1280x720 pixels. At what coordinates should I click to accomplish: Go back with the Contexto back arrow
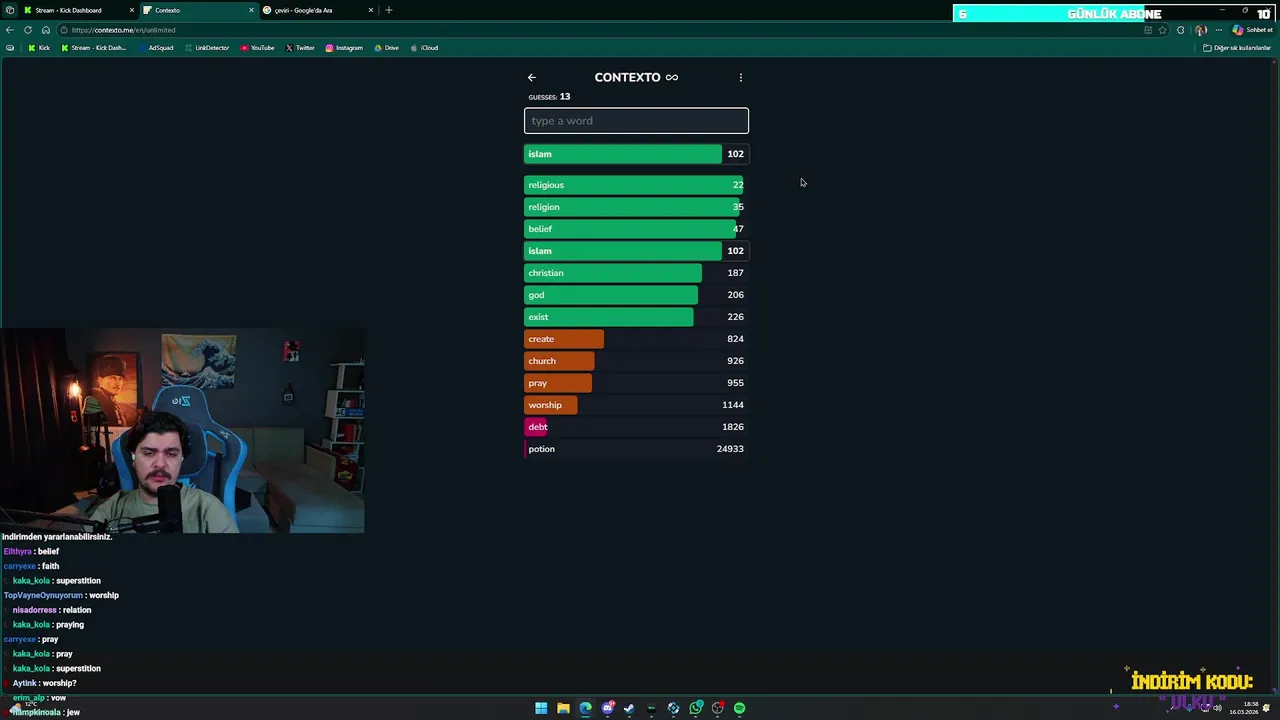pyautogui.click(x=532, y=77)
